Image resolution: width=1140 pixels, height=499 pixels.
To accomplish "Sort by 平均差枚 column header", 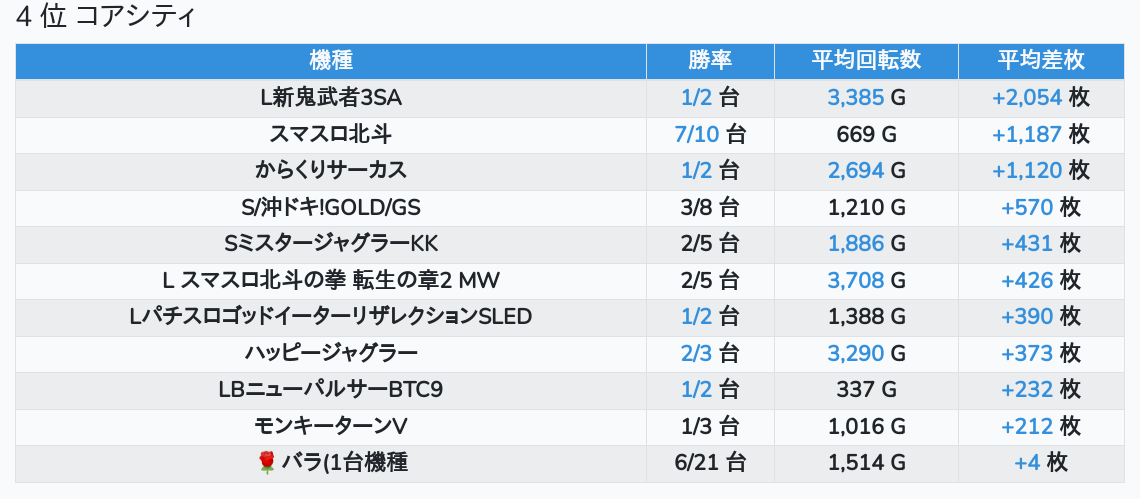I will 1040,60.
